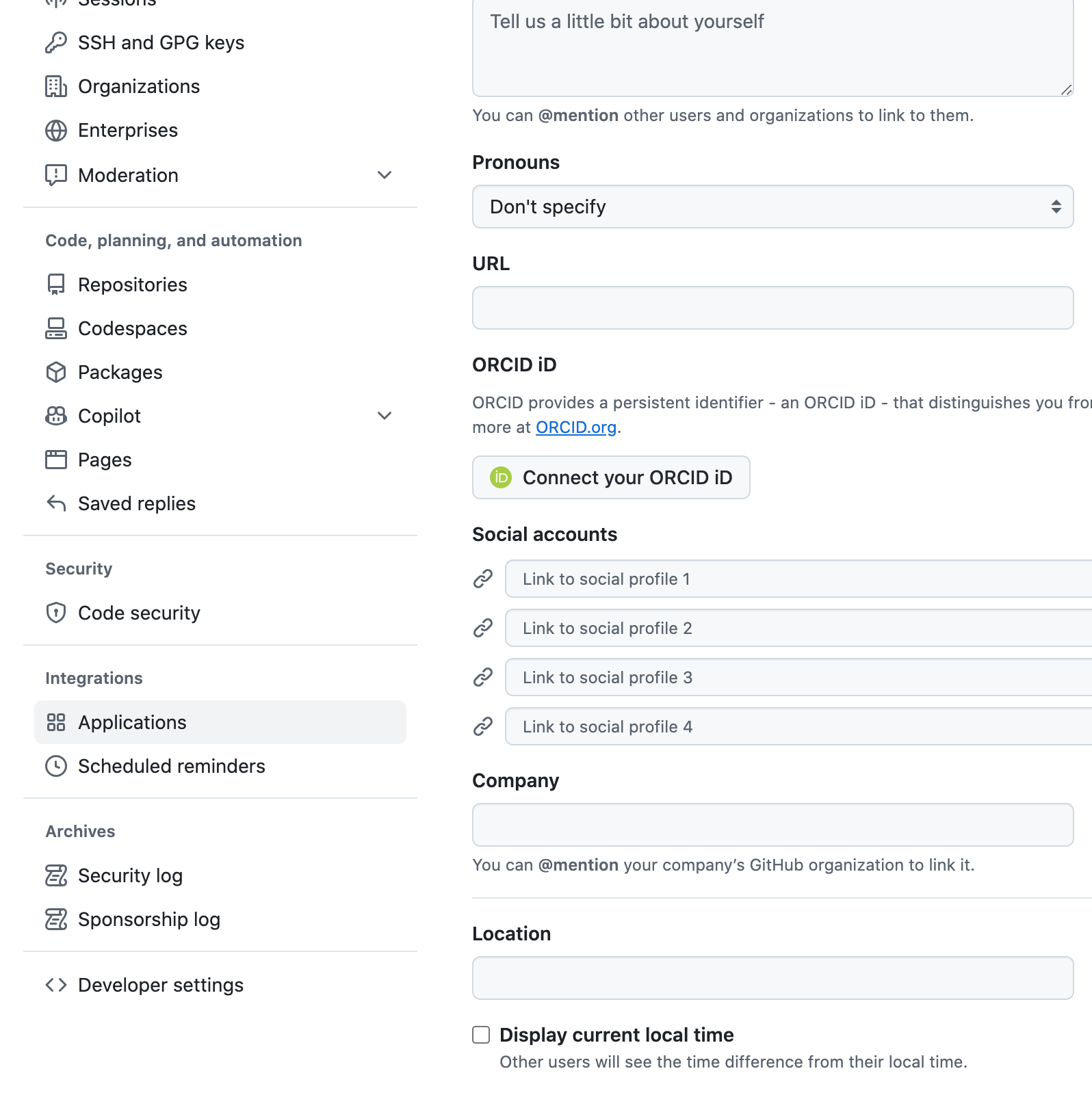The height and width of the screenshot is (1097, 1092).
Task: Click the Developer settings code icon
Action: coord(56,985)
